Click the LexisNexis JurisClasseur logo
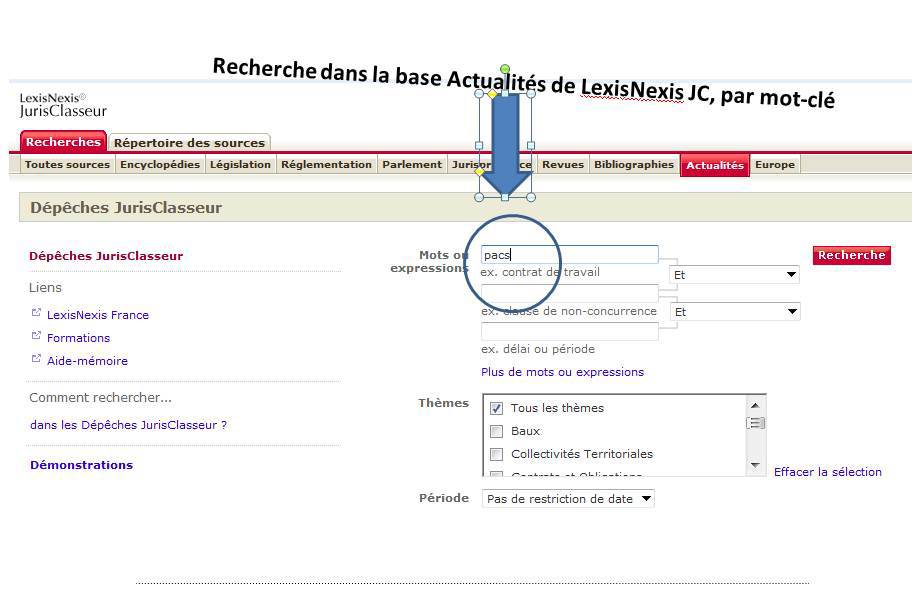Viewport: 912px width, 605px height. (62, 105)
